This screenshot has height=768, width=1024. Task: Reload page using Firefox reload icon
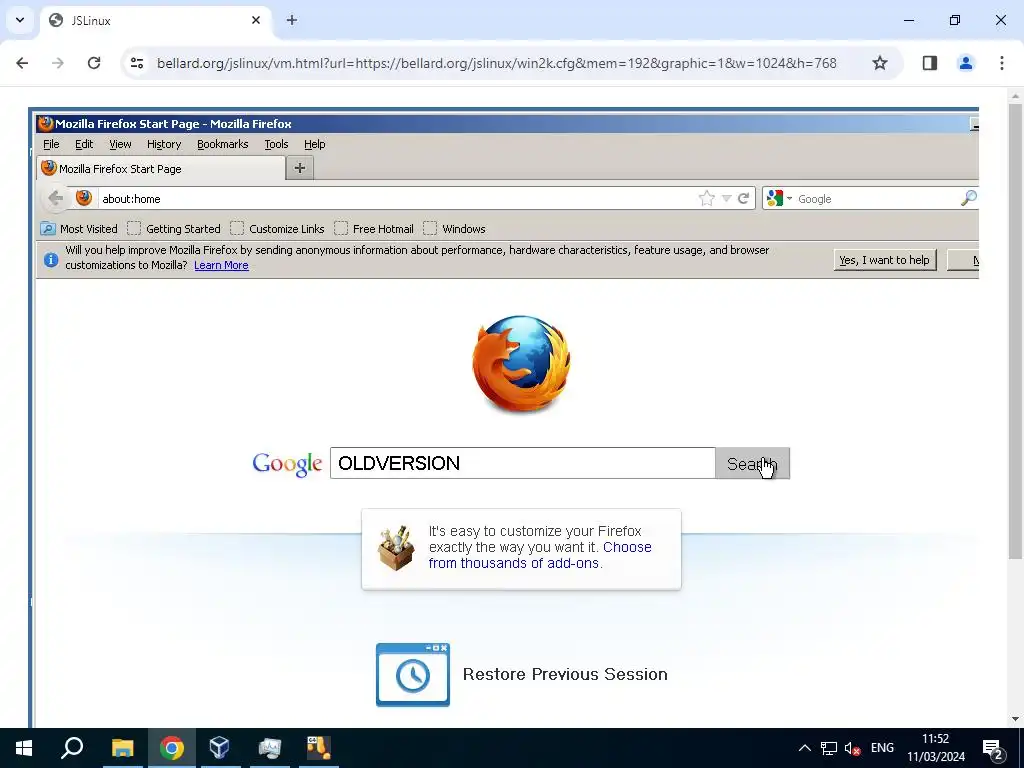pos(743,199)
